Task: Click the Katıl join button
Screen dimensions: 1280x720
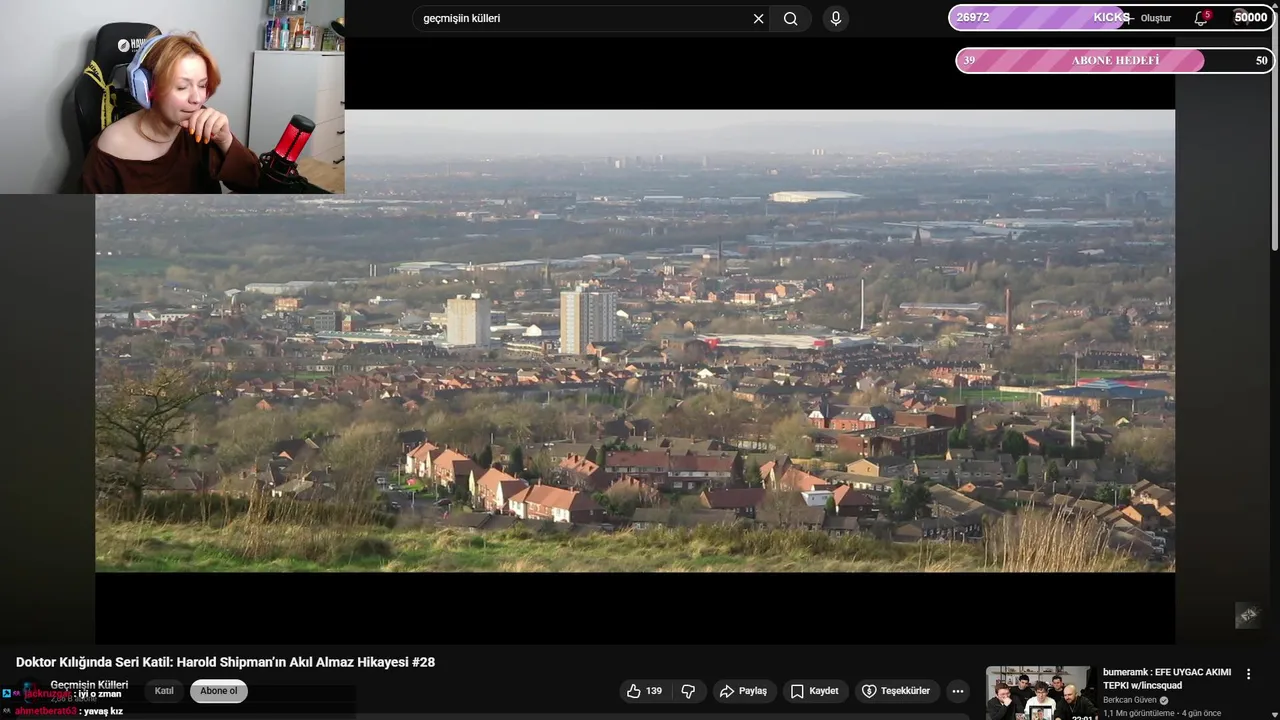Action: [x=164, y=691]
